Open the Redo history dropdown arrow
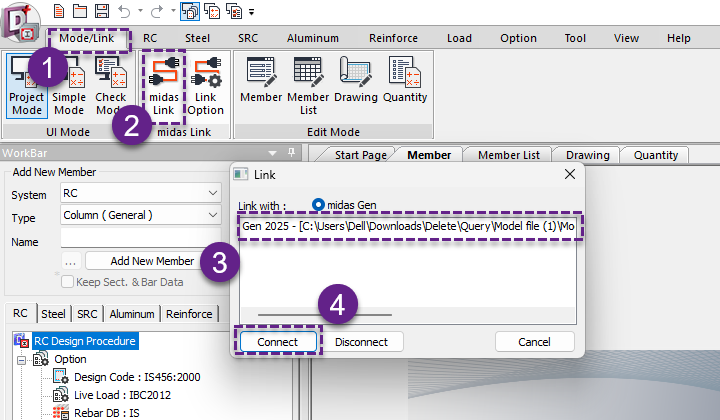The height and width of the screenshot is (420, 720). point(173,11)
